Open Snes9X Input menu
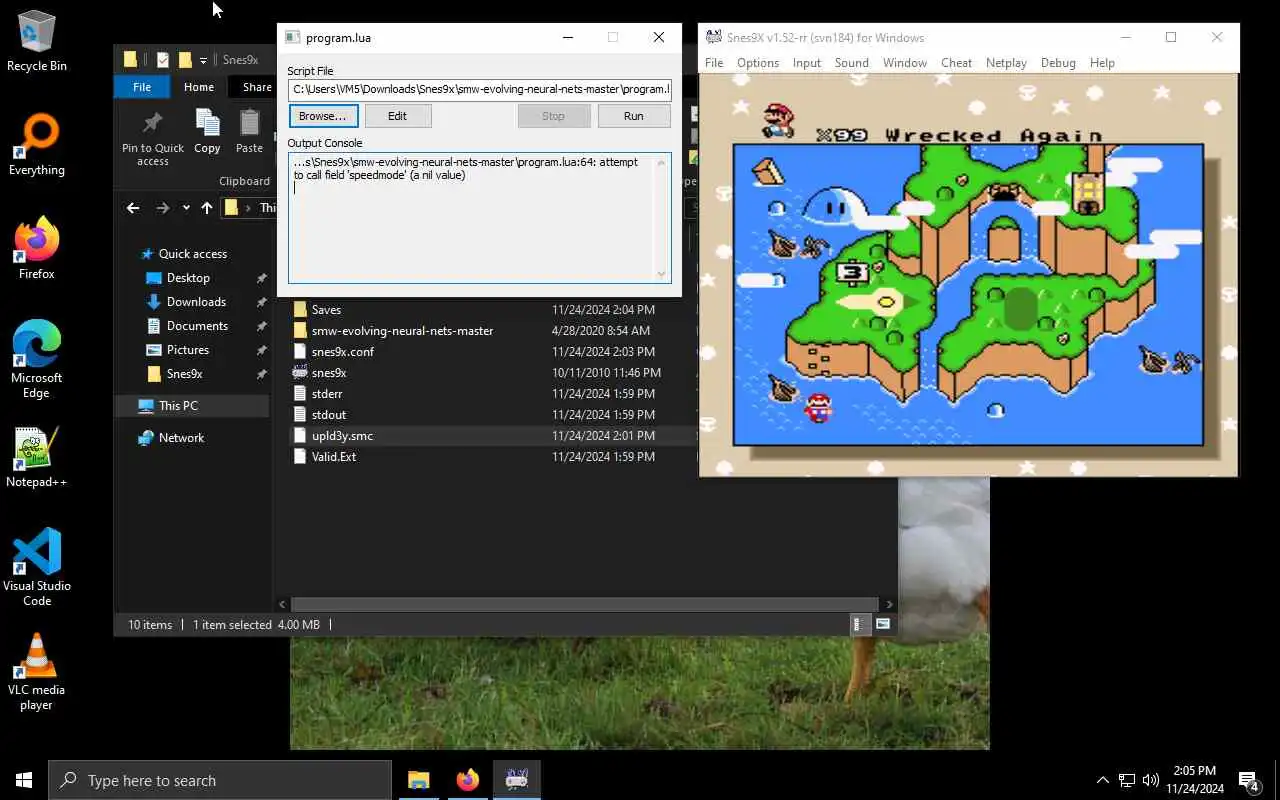Viewport: 1280px width, 800px height. click(x=806, y=62)
